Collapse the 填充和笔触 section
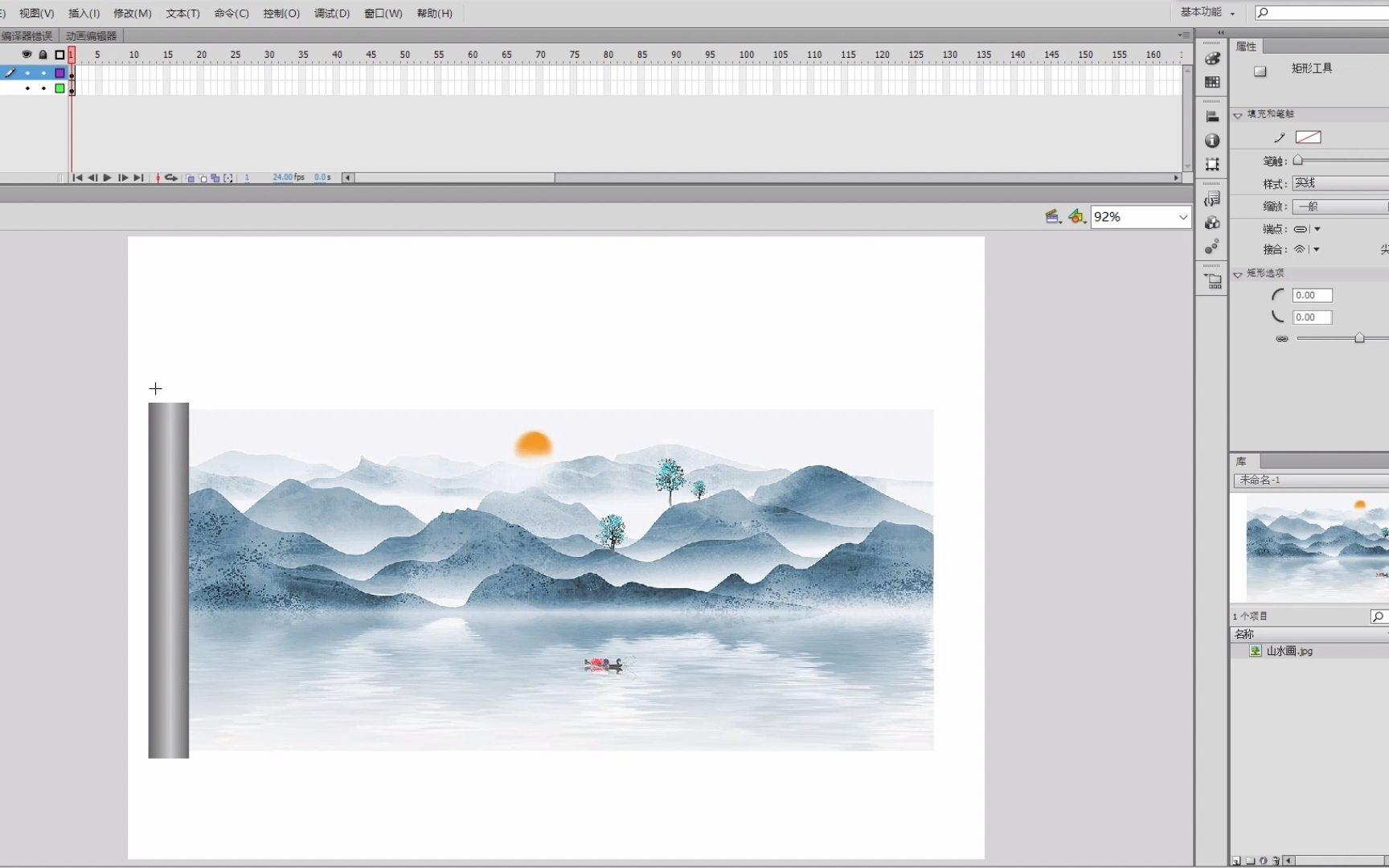Viewport: 1389px width, 868px height. click(x=1238, y=115)
